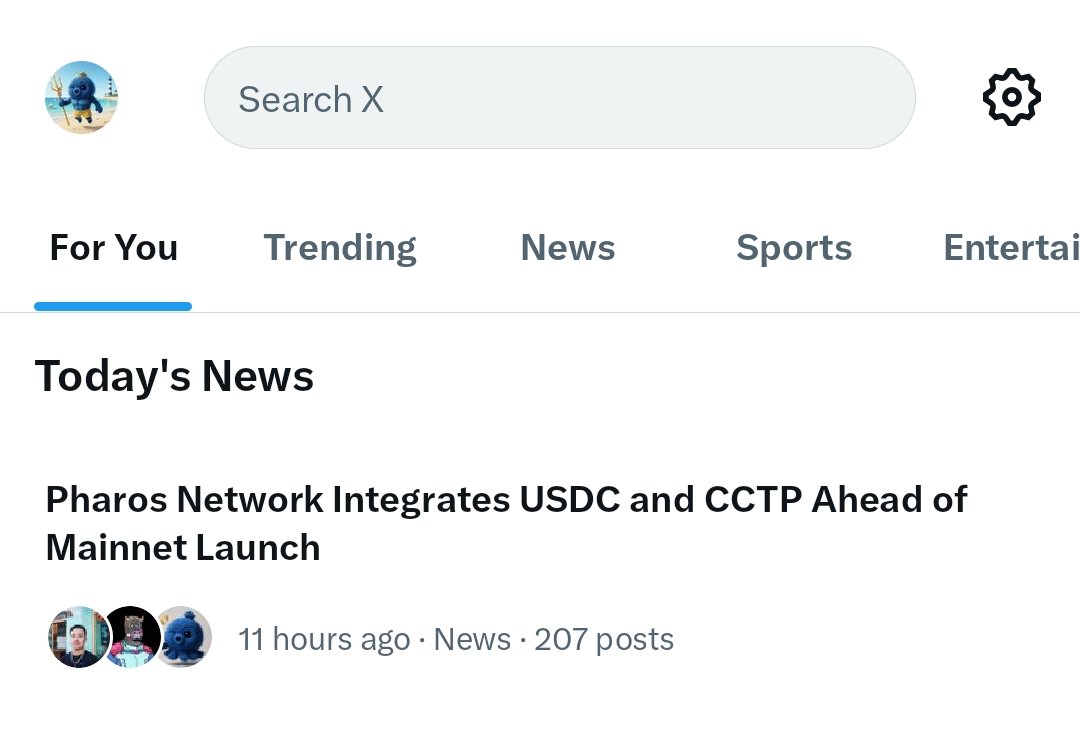Open the News tab
This screenshot has width=1080, height=752.
(x=567, y=248)
